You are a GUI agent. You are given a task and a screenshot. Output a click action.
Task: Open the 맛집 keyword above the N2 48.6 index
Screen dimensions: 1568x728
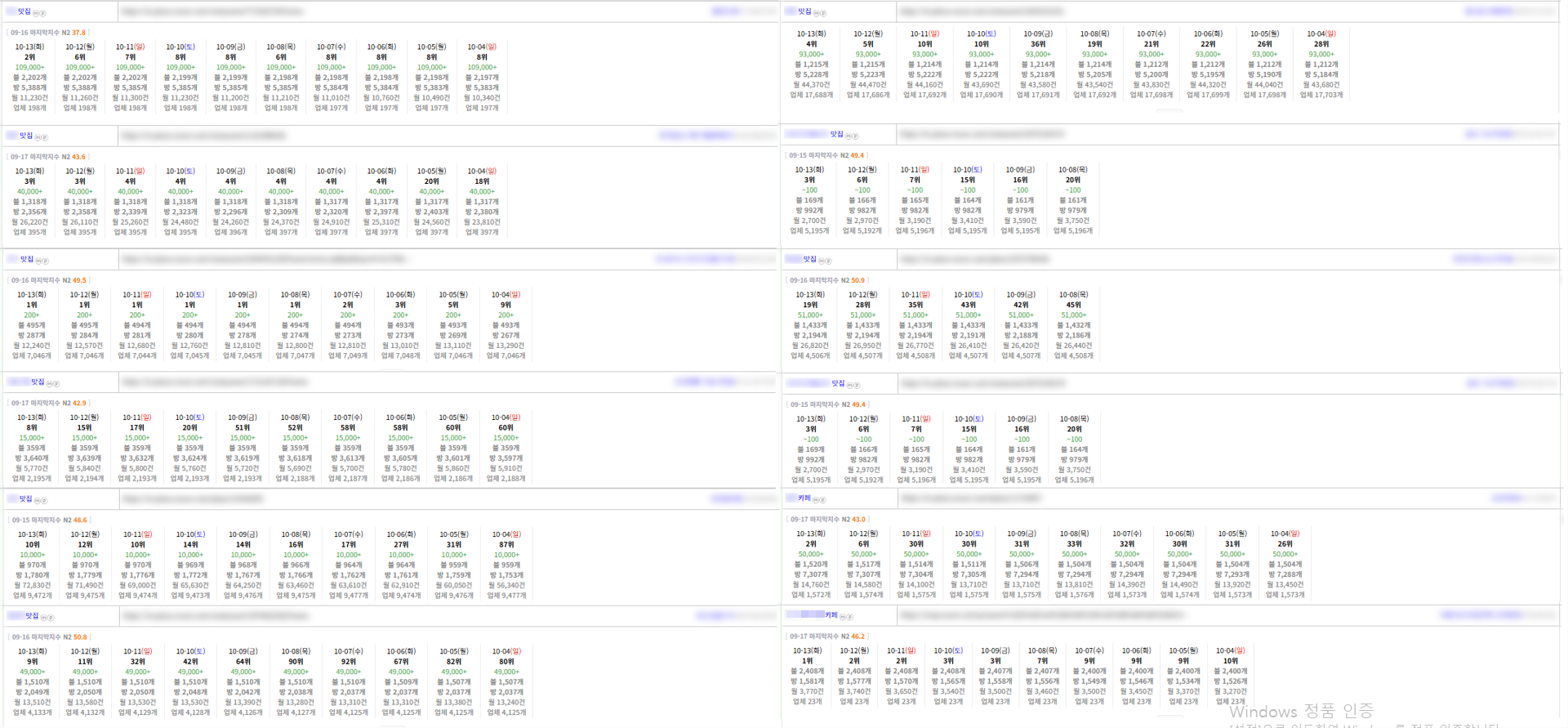pyautogui.click(x=25, y=498)
